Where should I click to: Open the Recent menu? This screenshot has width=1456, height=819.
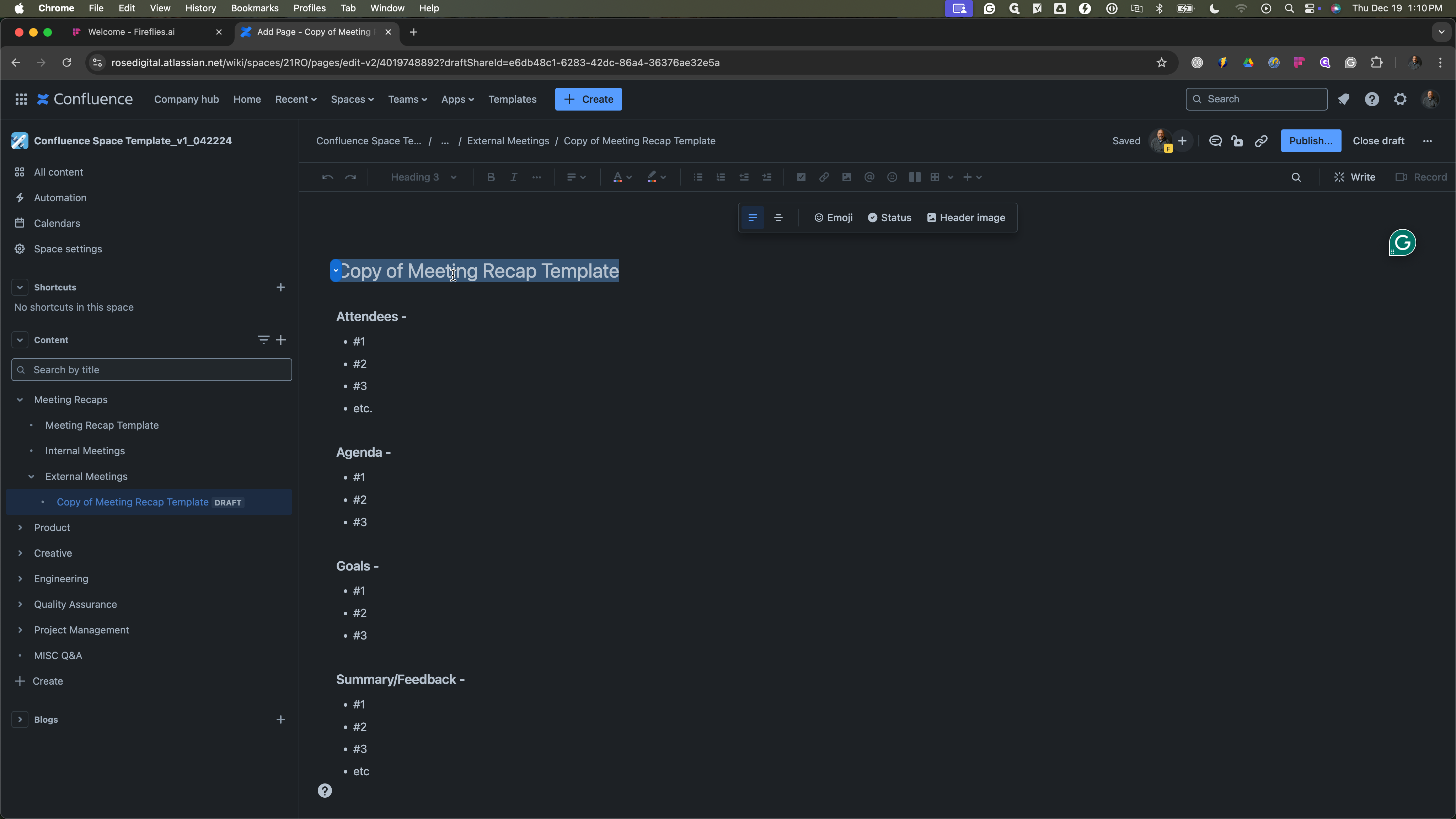(296, 99)
